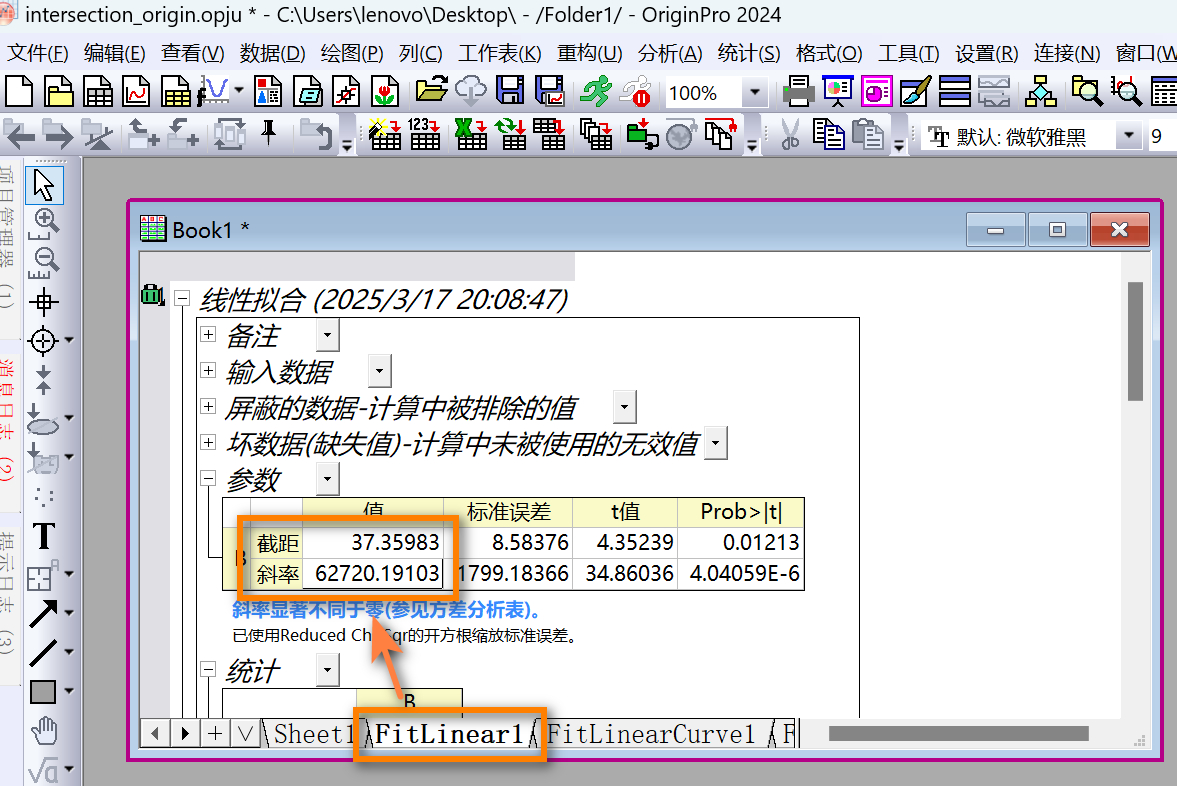The width and height of the screenshot is (1177, 786).
Task: Expand the 输入数据 tree node
Action: coord(208,371)
